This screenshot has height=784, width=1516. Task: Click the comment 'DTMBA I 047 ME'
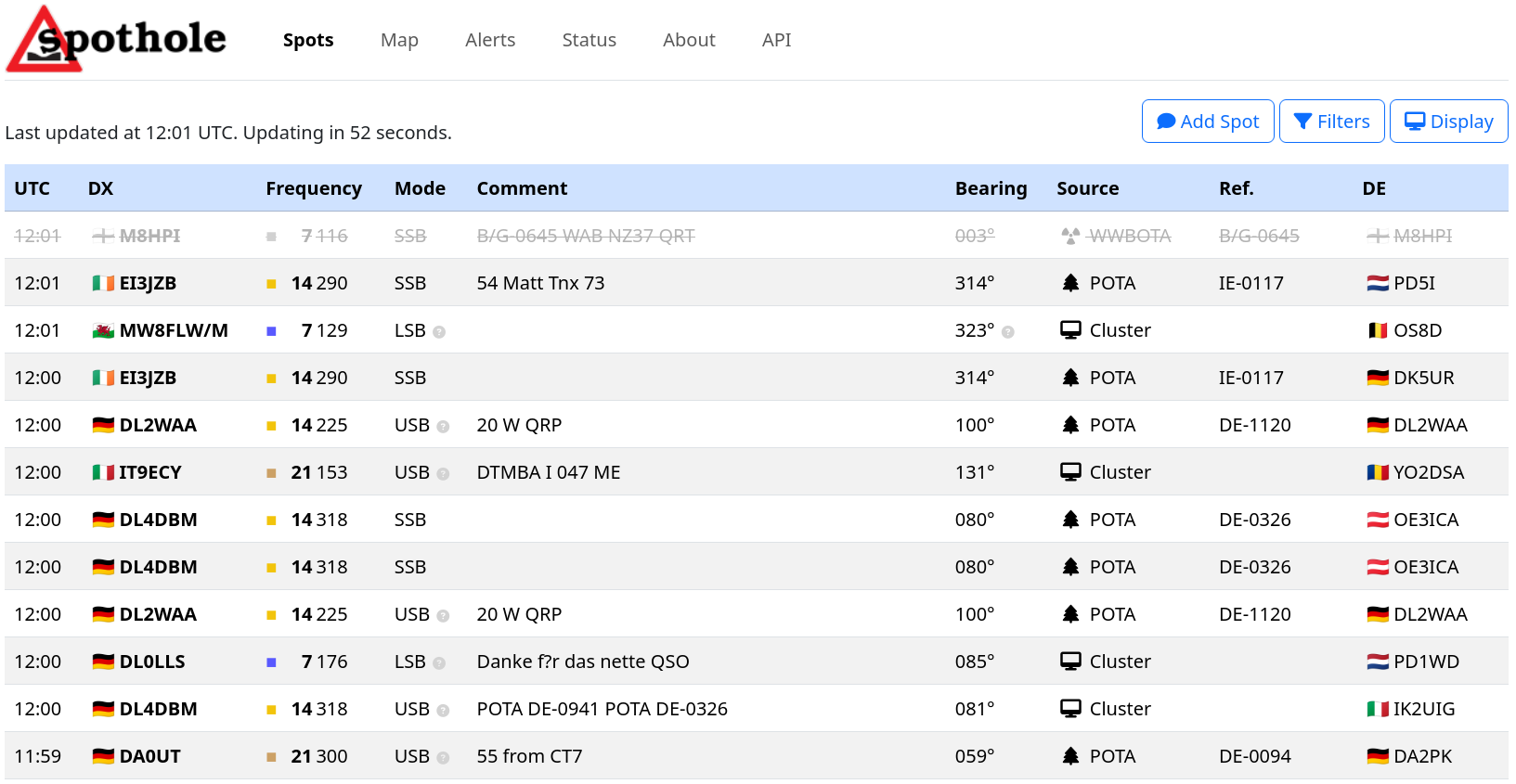[549, 472]
